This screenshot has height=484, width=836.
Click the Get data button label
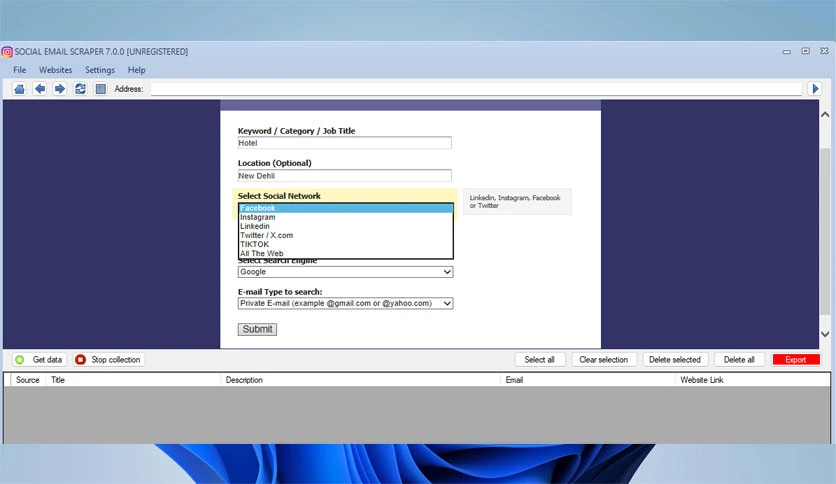[x=47, y=360]
